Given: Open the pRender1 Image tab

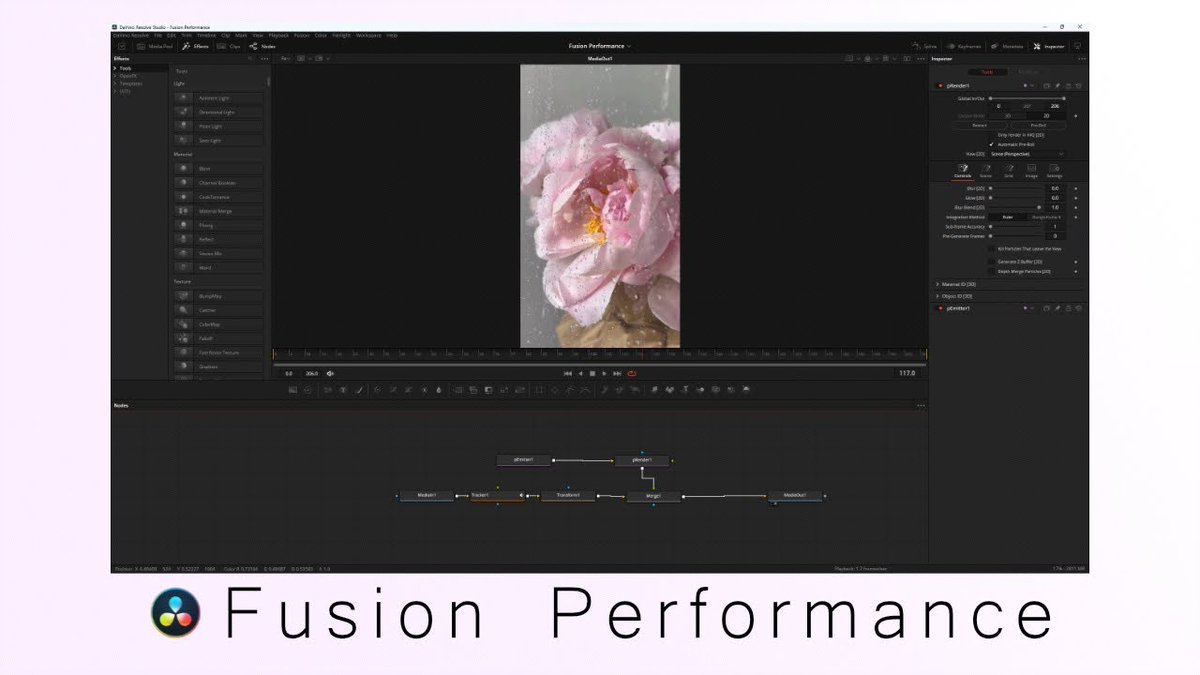Looking at the screenshot, I should coord(1031,171).
